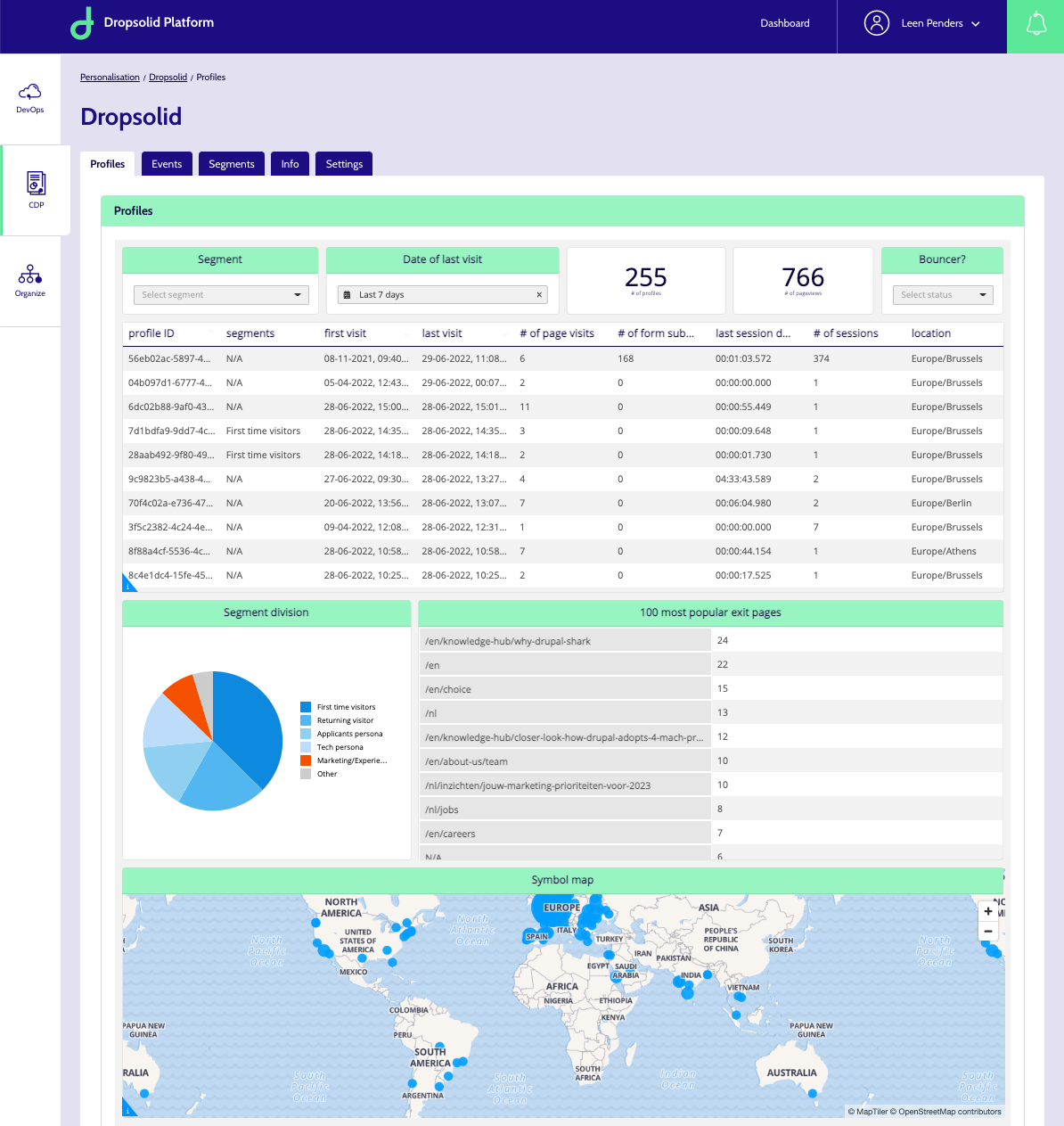Switch to the Segments tab
The width and height of the screenshot is (1064, 1126).
point(232,164)
